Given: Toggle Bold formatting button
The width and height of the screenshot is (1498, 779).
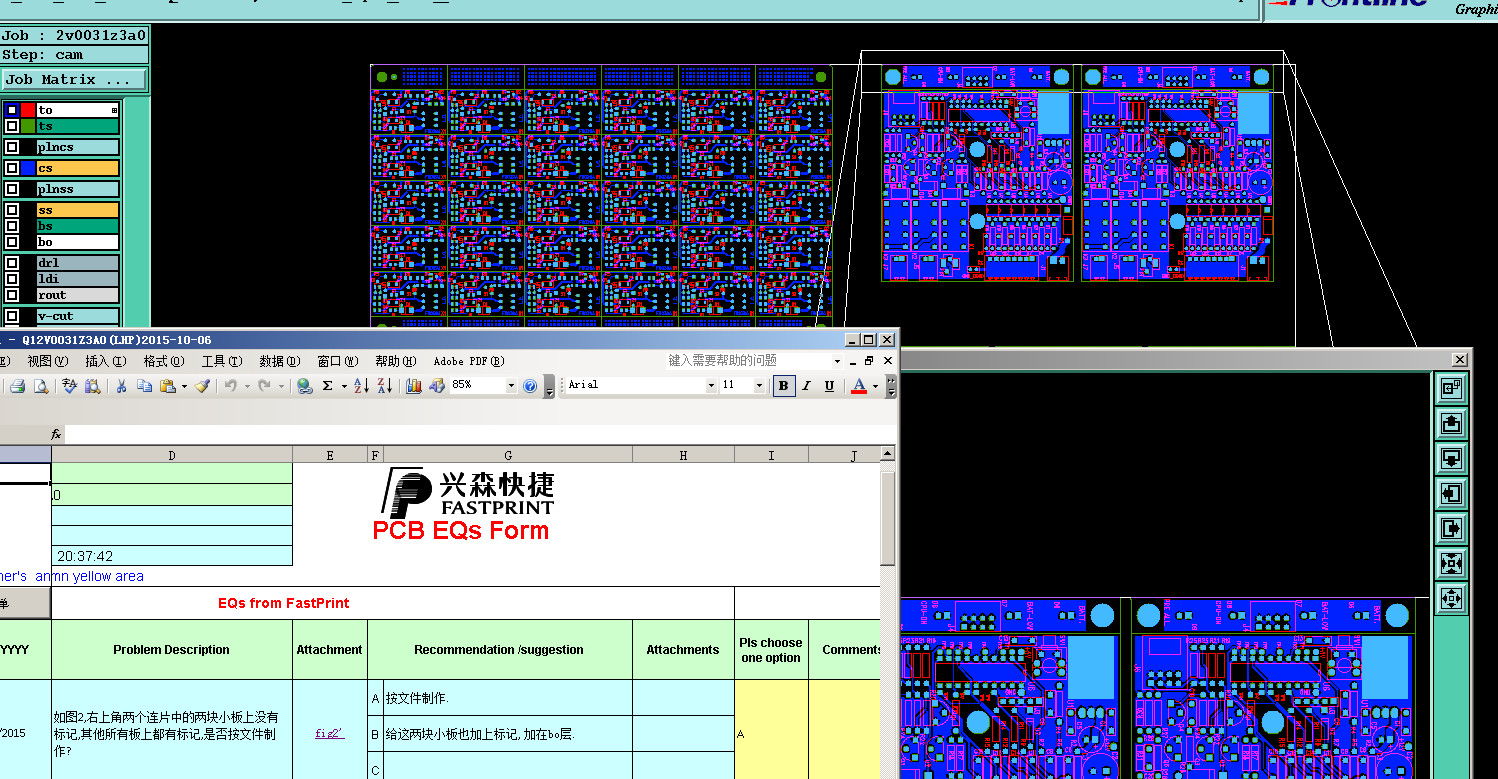Looking at the screenshot, I should point(784,386).
